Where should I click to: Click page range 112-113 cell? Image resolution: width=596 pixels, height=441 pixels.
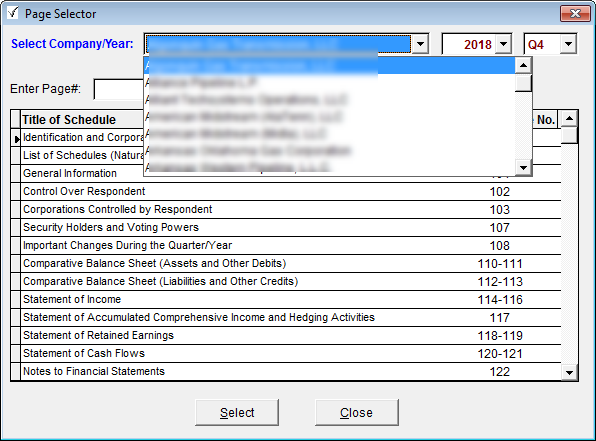(x=499, y=281)
